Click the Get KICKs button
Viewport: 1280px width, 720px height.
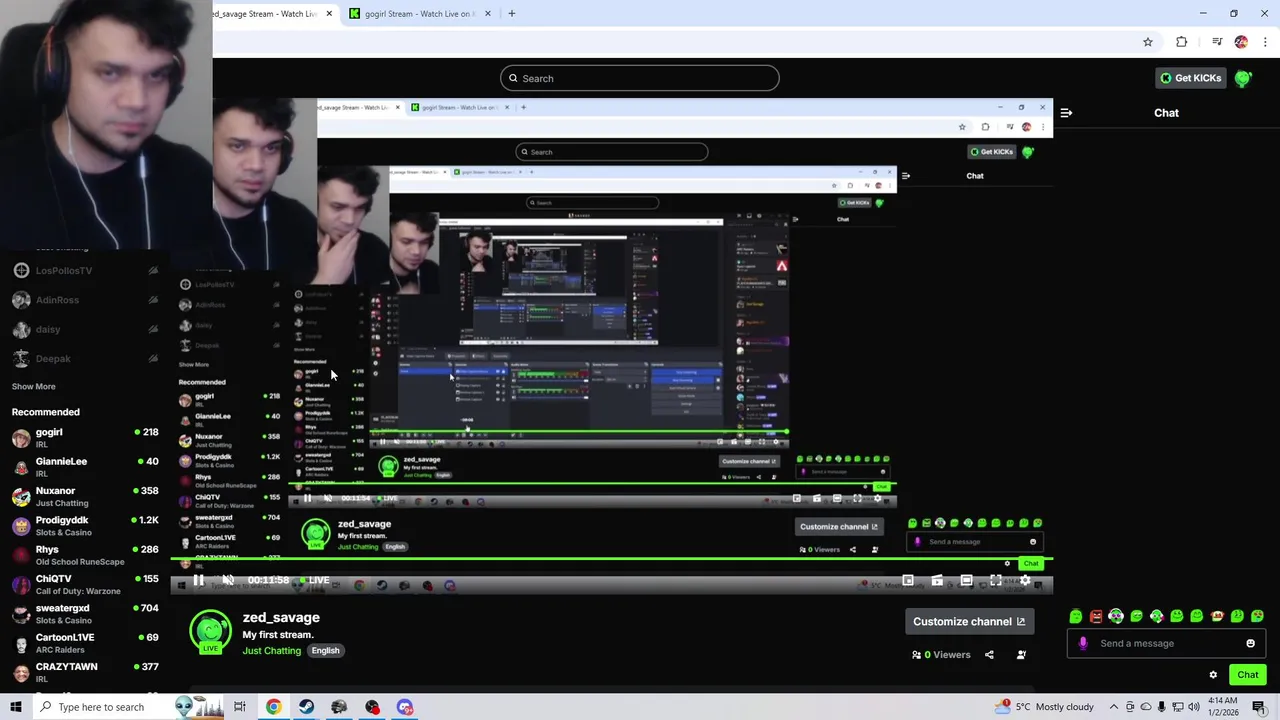(x=1190, y=78)
